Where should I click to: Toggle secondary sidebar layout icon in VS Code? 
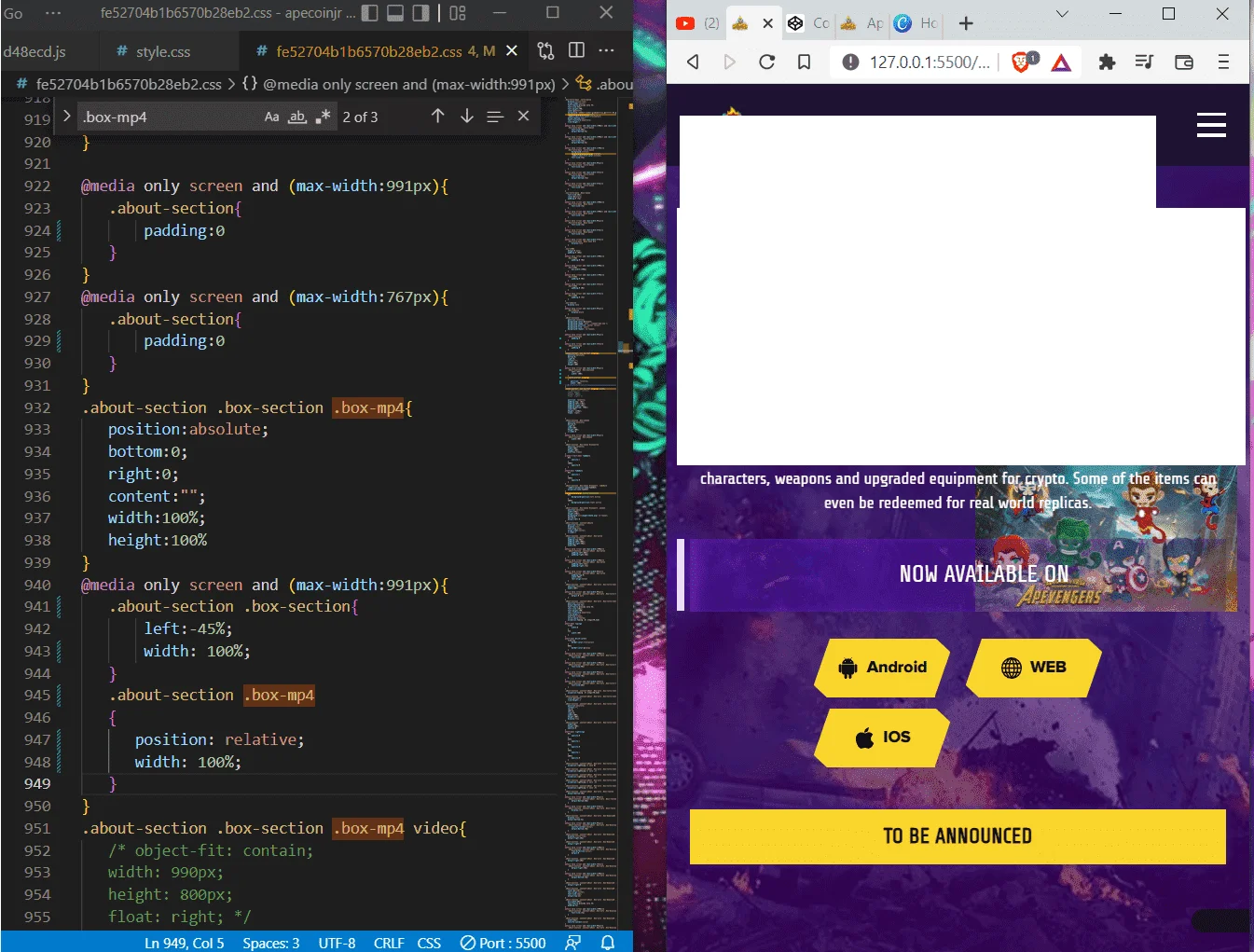coord(420,13)
